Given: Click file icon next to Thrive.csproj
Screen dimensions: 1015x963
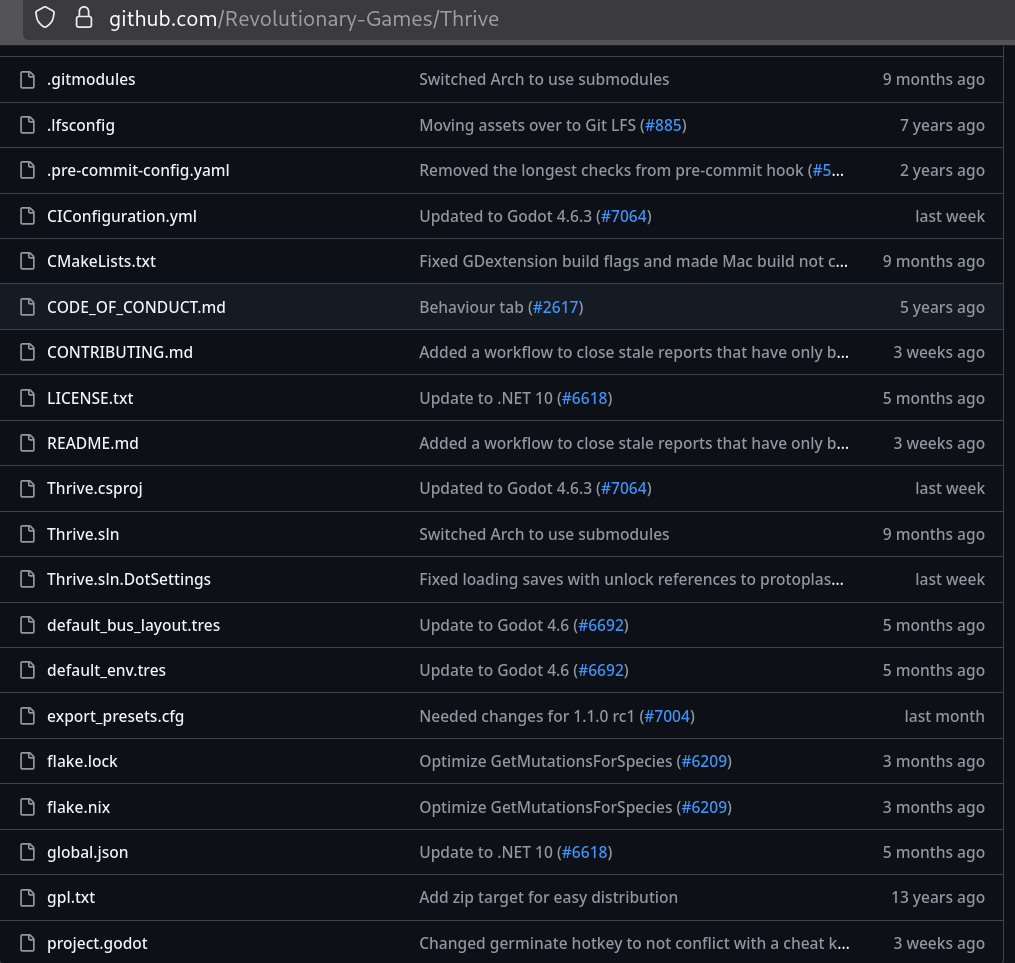Looking at the screenshot, I should pos(27,489).
